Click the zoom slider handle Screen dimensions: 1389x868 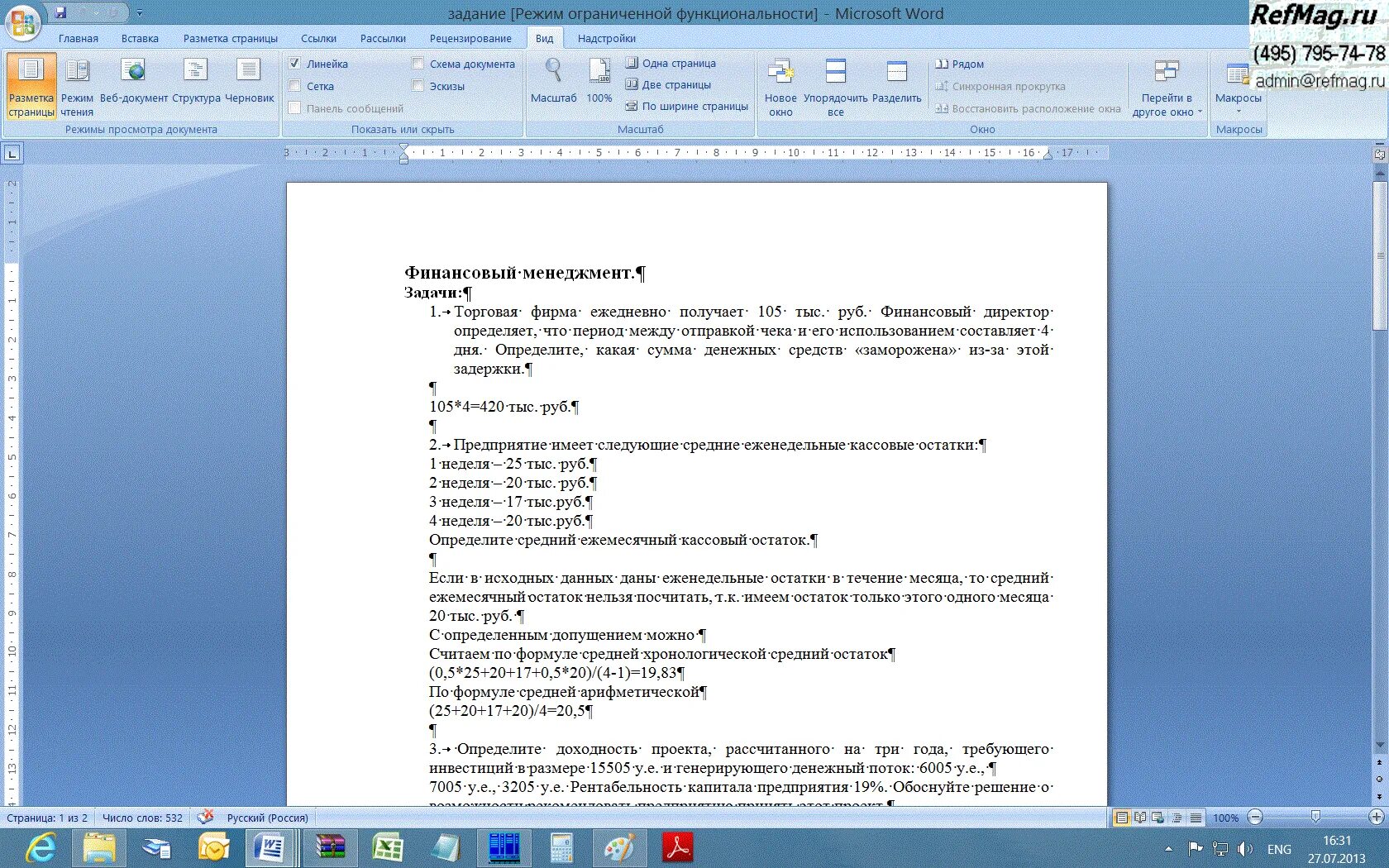tap(1315, 817)
